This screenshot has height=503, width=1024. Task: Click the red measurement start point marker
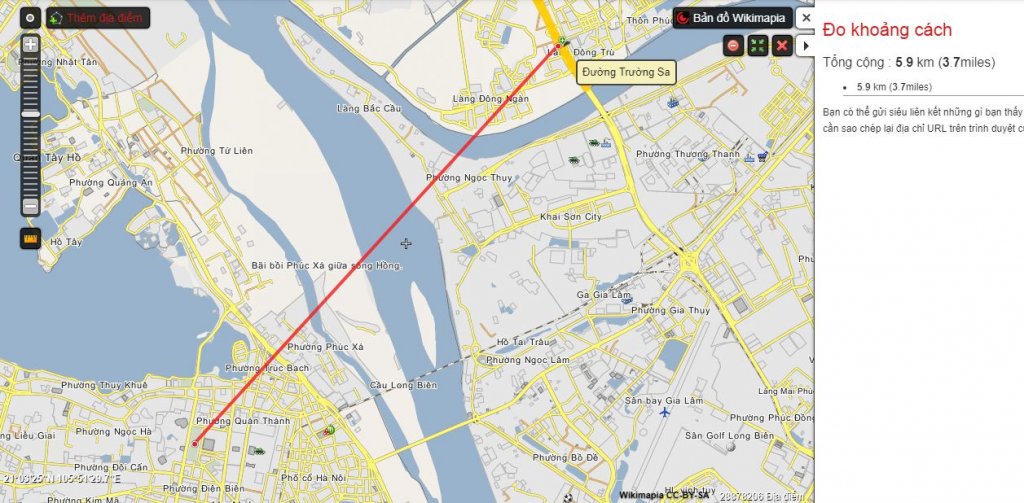(x=195, y=444)
